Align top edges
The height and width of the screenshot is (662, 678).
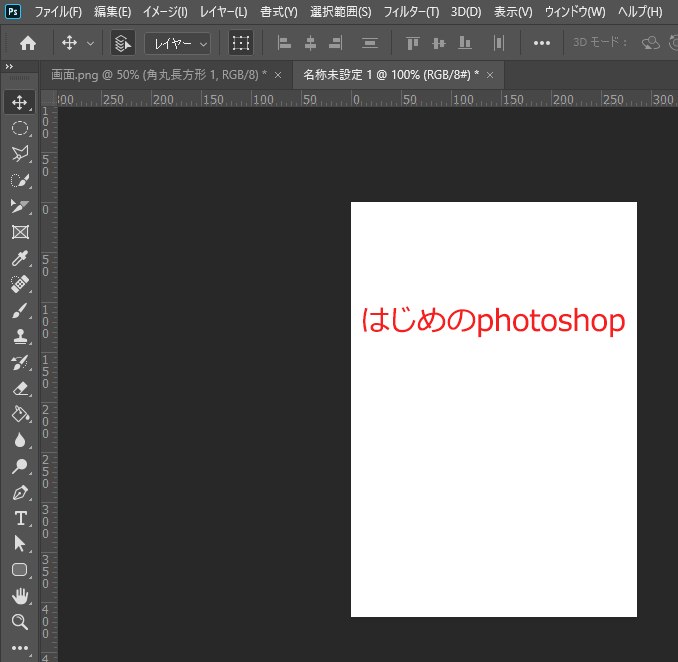[413, 43]
